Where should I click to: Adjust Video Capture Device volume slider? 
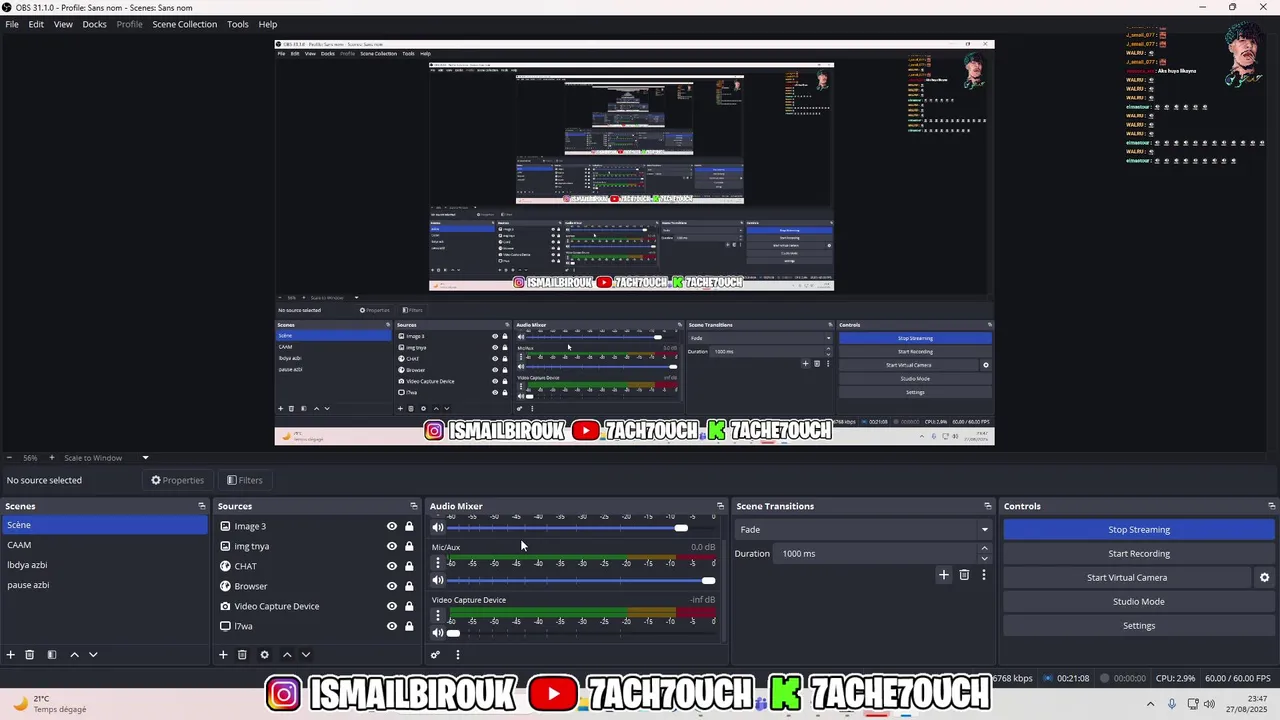coord(582,633)
